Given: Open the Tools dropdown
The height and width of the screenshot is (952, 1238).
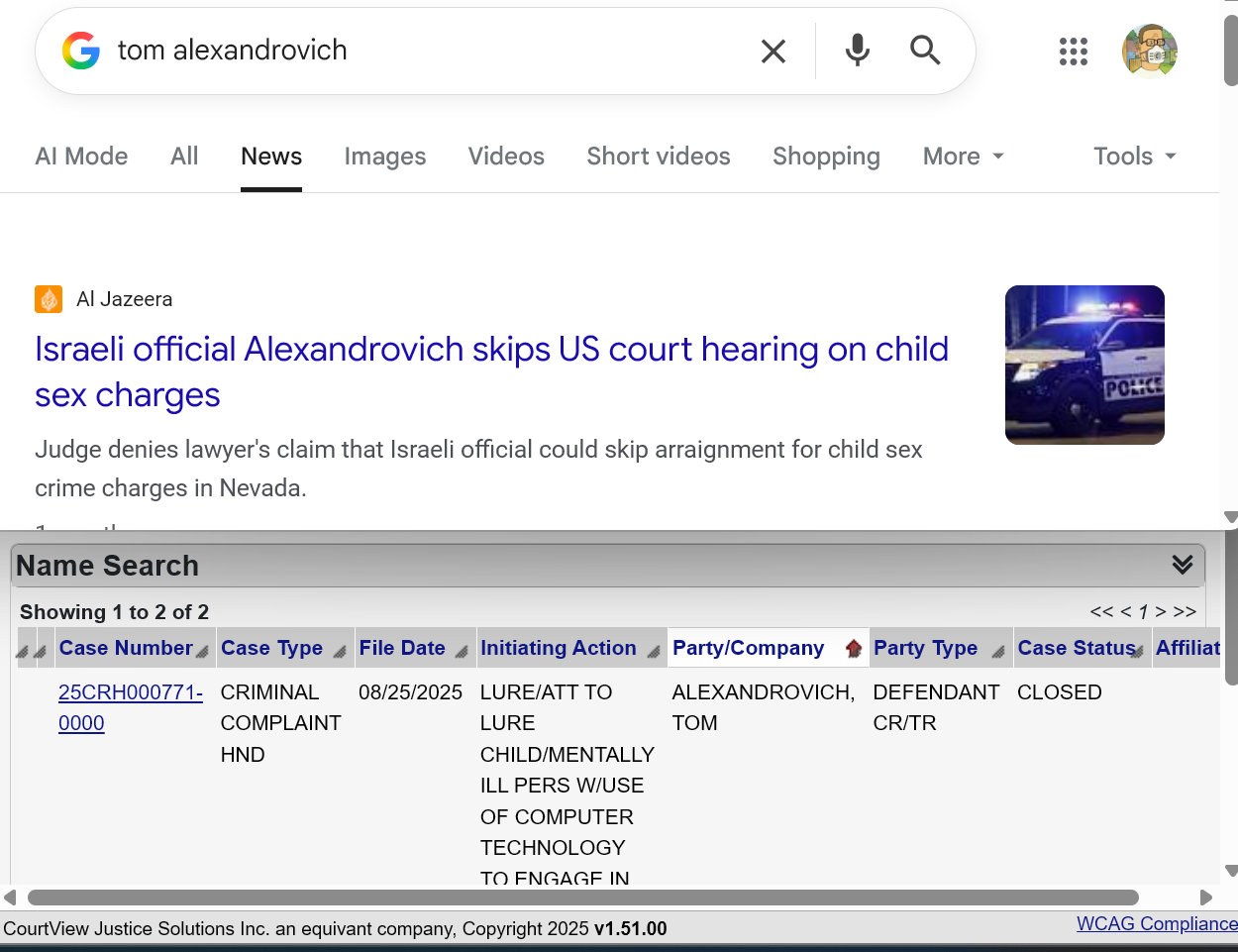Looking at the screenshot, I should pos(1135,157).
